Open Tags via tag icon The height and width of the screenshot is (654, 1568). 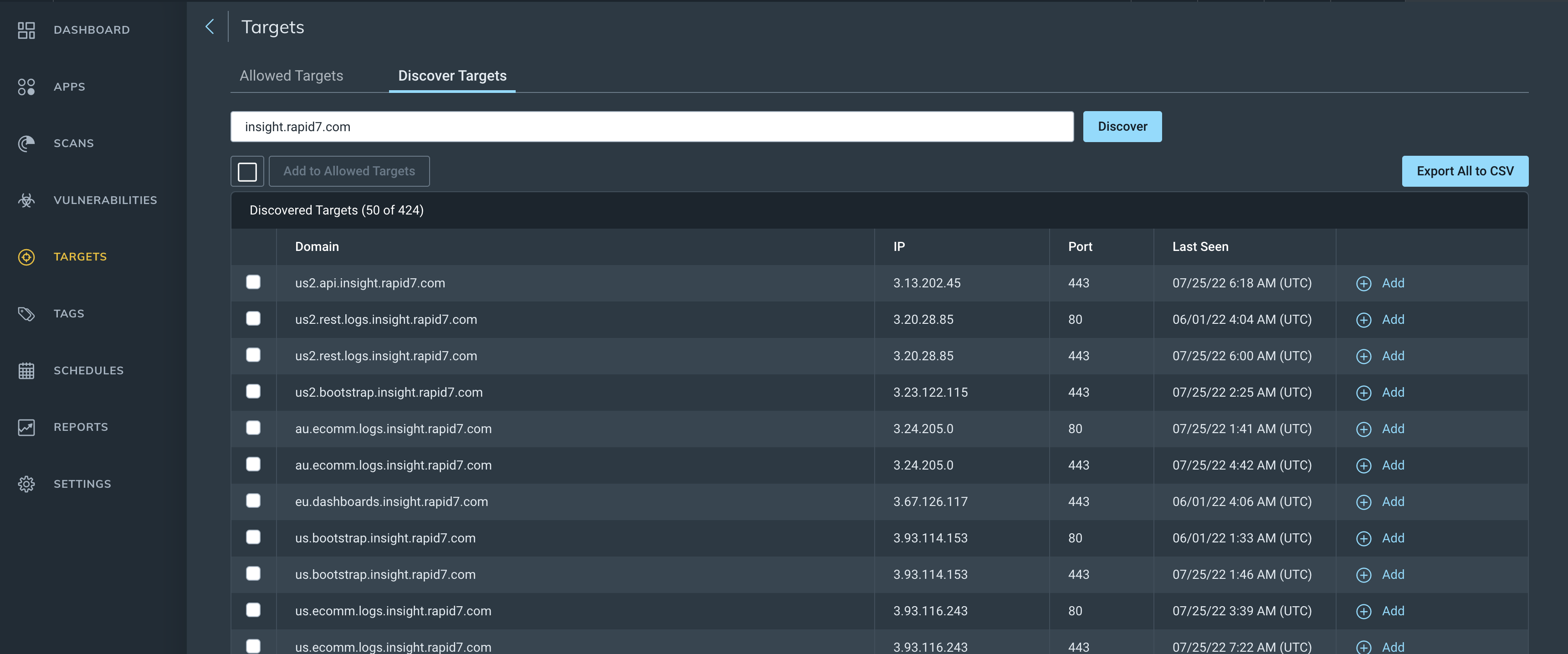pyautogui.click(x=26, y=314)
